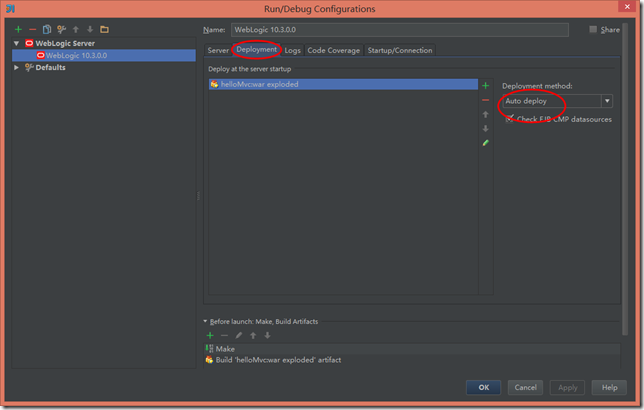Image resolution: width=644 pixels, height=410 pixels.
Task: Add a before launch task
Action: click(x=210, y=335)
